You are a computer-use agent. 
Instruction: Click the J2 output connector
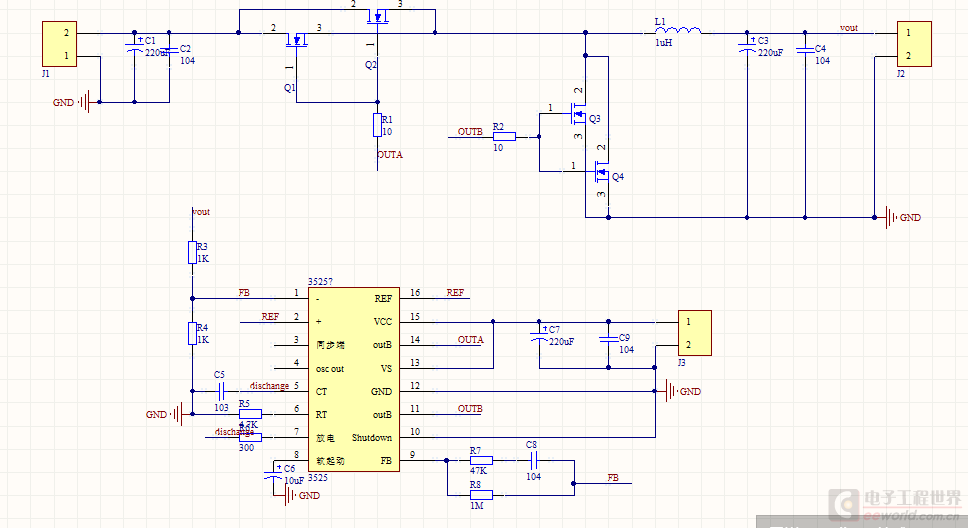914,45
